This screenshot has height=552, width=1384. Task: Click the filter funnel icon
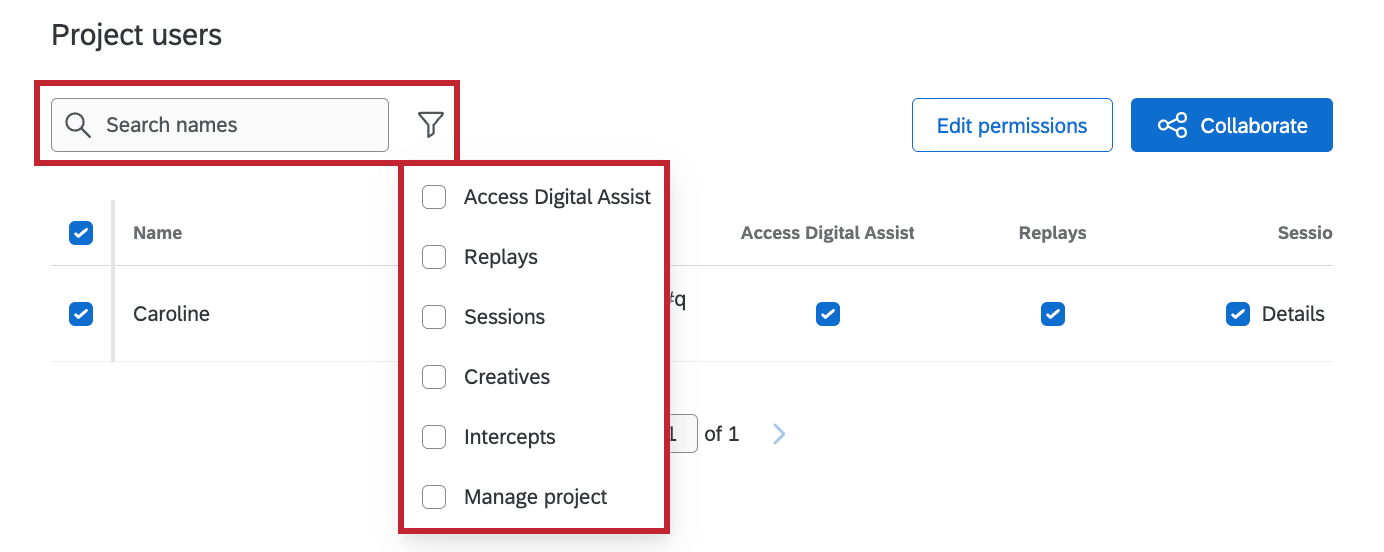click(430, 125)
